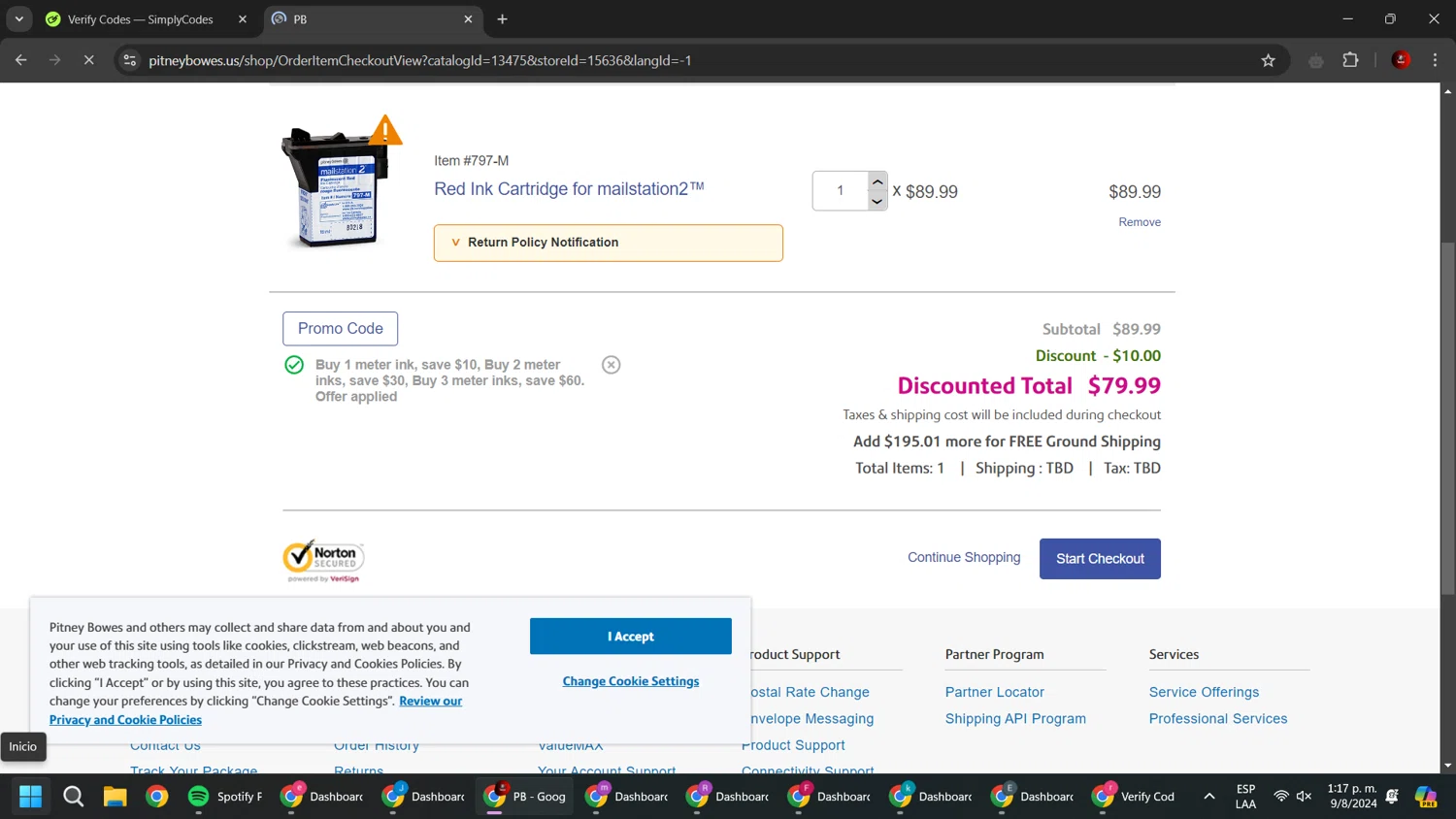Open Change Cookie Settings link

coord(631,681)
